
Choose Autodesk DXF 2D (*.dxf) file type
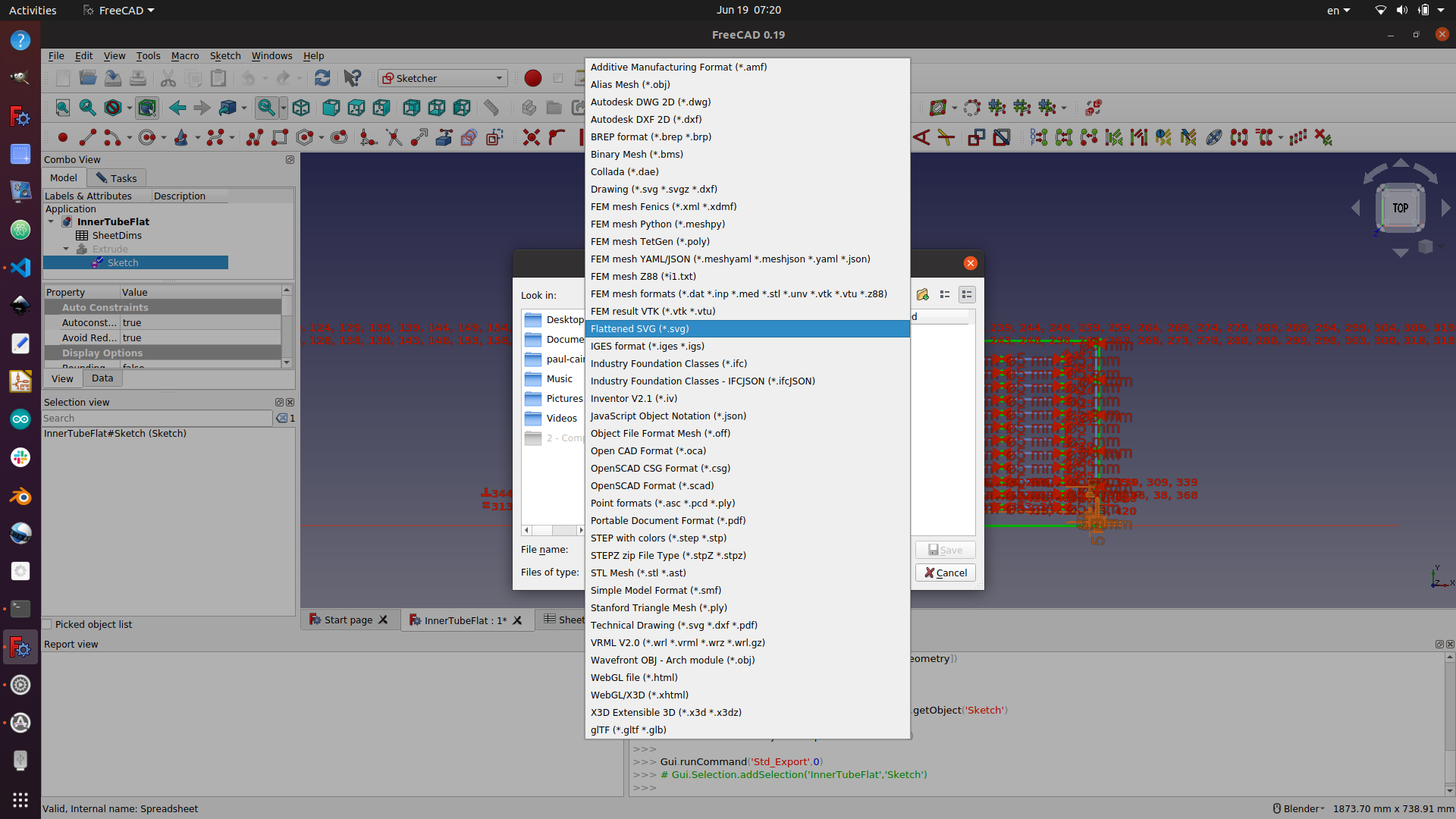[x=747, y=120]
